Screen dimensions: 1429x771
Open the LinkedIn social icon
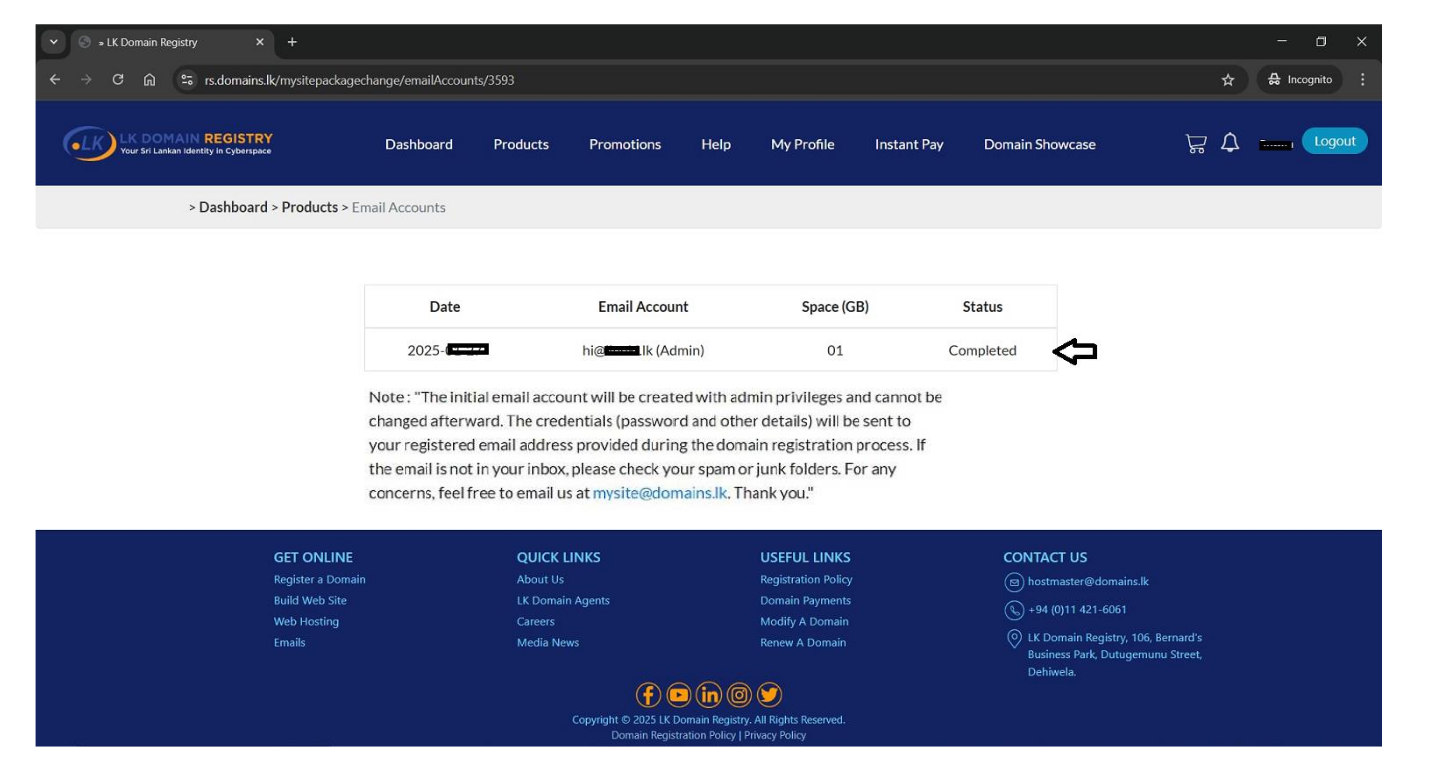(x=709, y=695)
